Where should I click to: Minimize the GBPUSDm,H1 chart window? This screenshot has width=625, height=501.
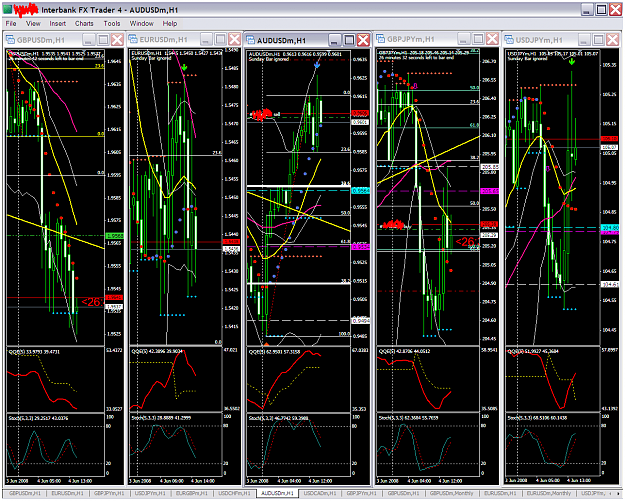89,40
